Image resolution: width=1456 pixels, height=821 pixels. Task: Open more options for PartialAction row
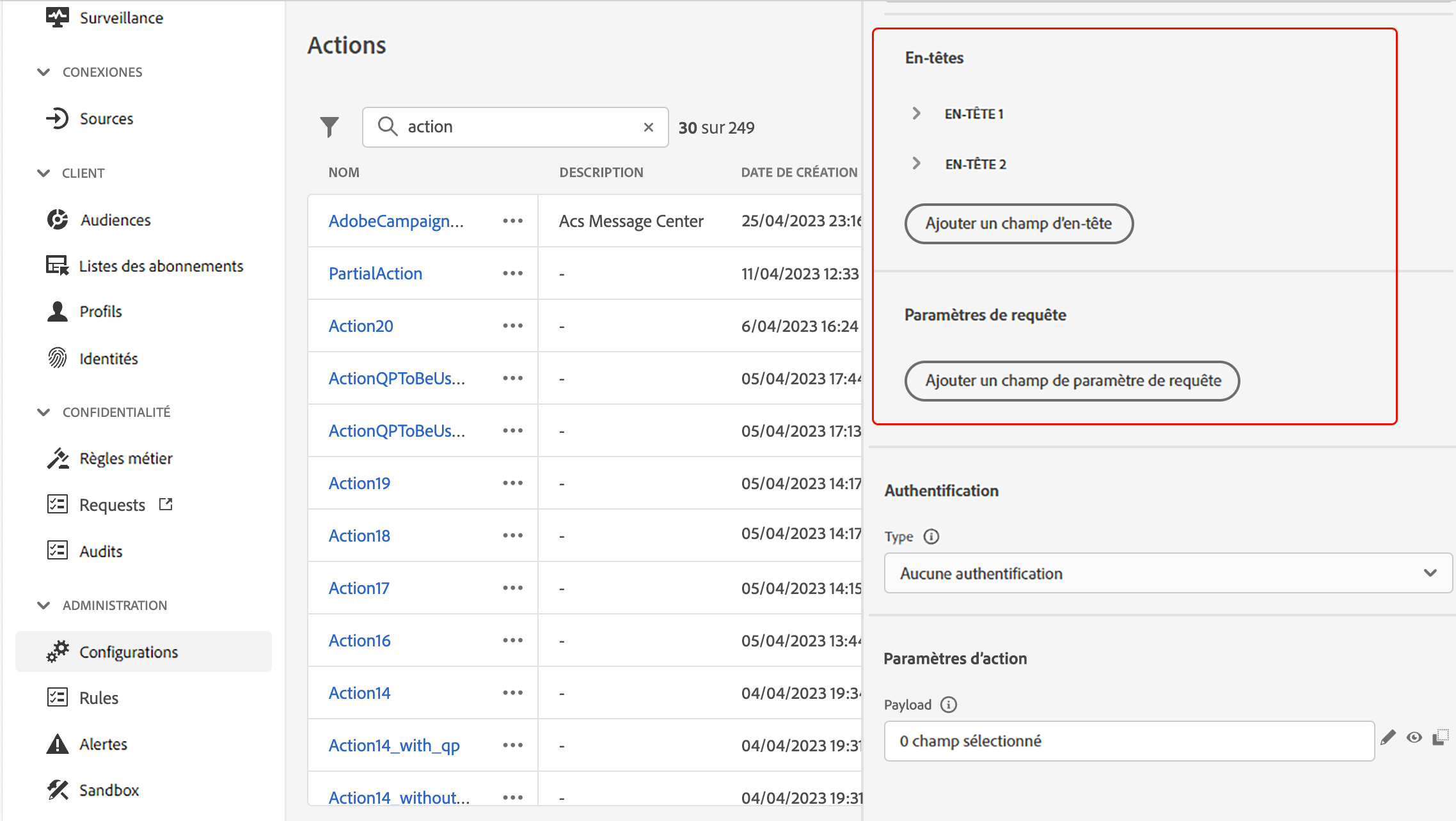[512, 274]
